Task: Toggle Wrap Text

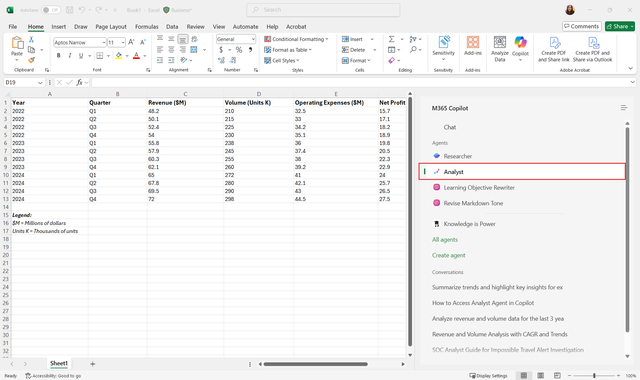Action: [x=194, y=39]
